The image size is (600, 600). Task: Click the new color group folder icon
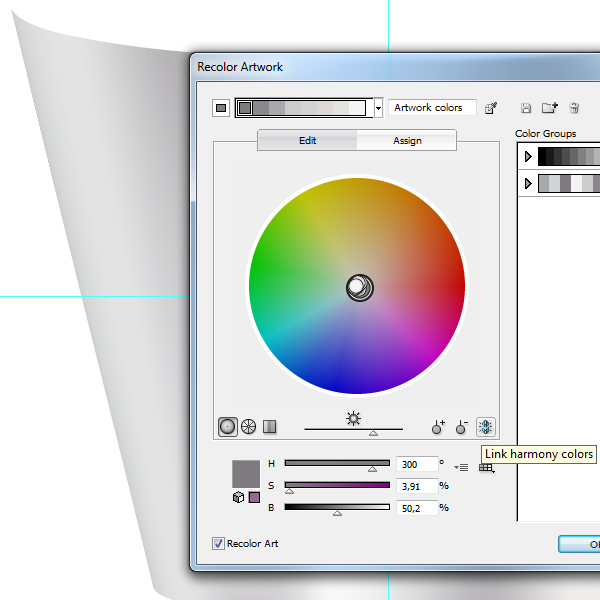(550, 108)
